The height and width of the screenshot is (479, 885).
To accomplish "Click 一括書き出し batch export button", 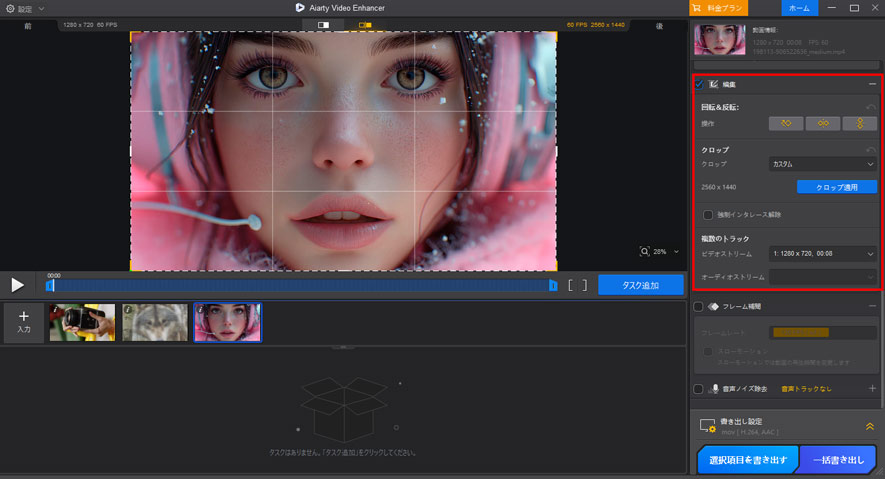I will point(838,460).
